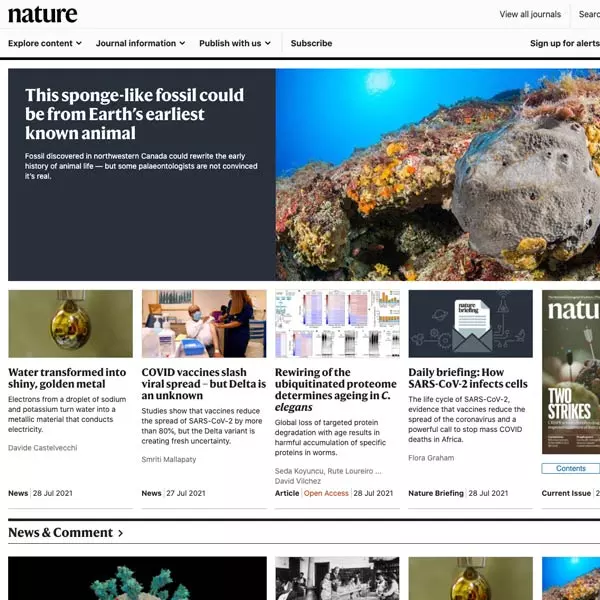600x600 pixels.
Task: Click the Nature Briefing category label
Action: coord(436,493)
